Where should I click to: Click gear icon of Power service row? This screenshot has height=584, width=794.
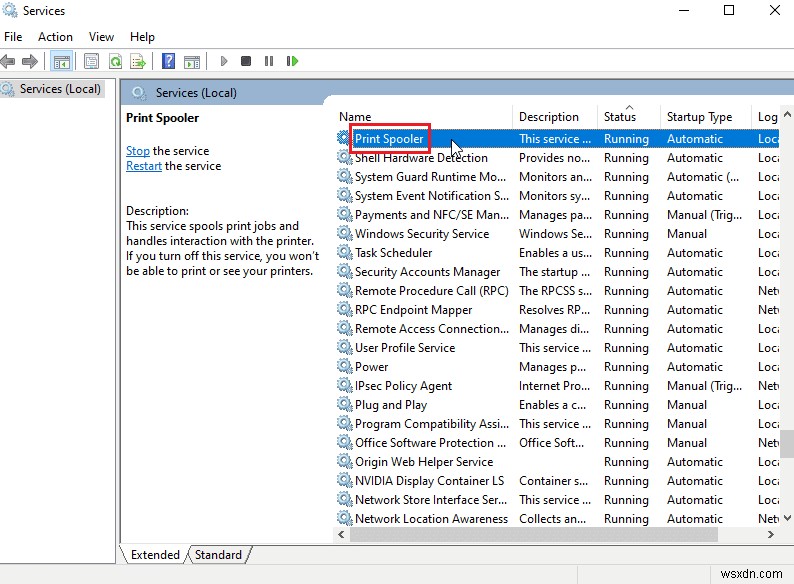pos(344,366)
